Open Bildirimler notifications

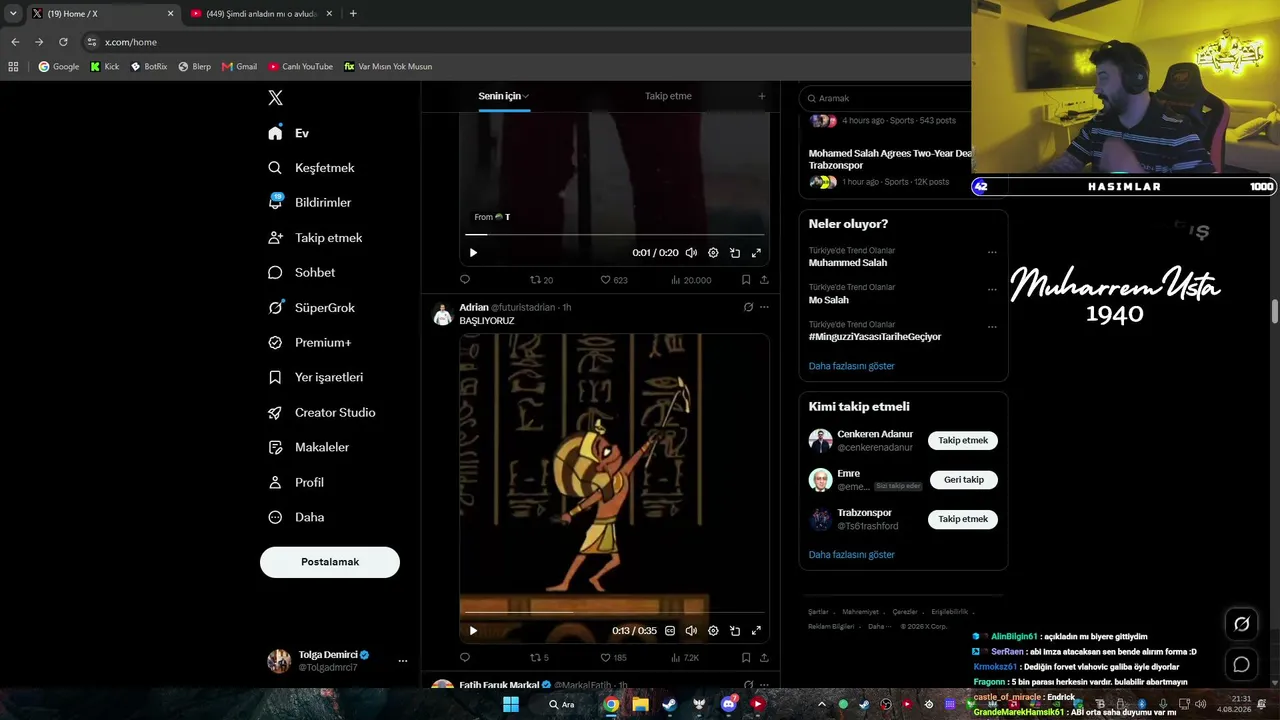[309, 202]
